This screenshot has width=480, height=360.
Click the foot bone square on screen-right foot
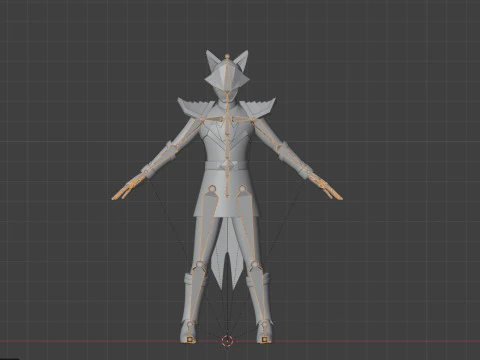(264, 340)
